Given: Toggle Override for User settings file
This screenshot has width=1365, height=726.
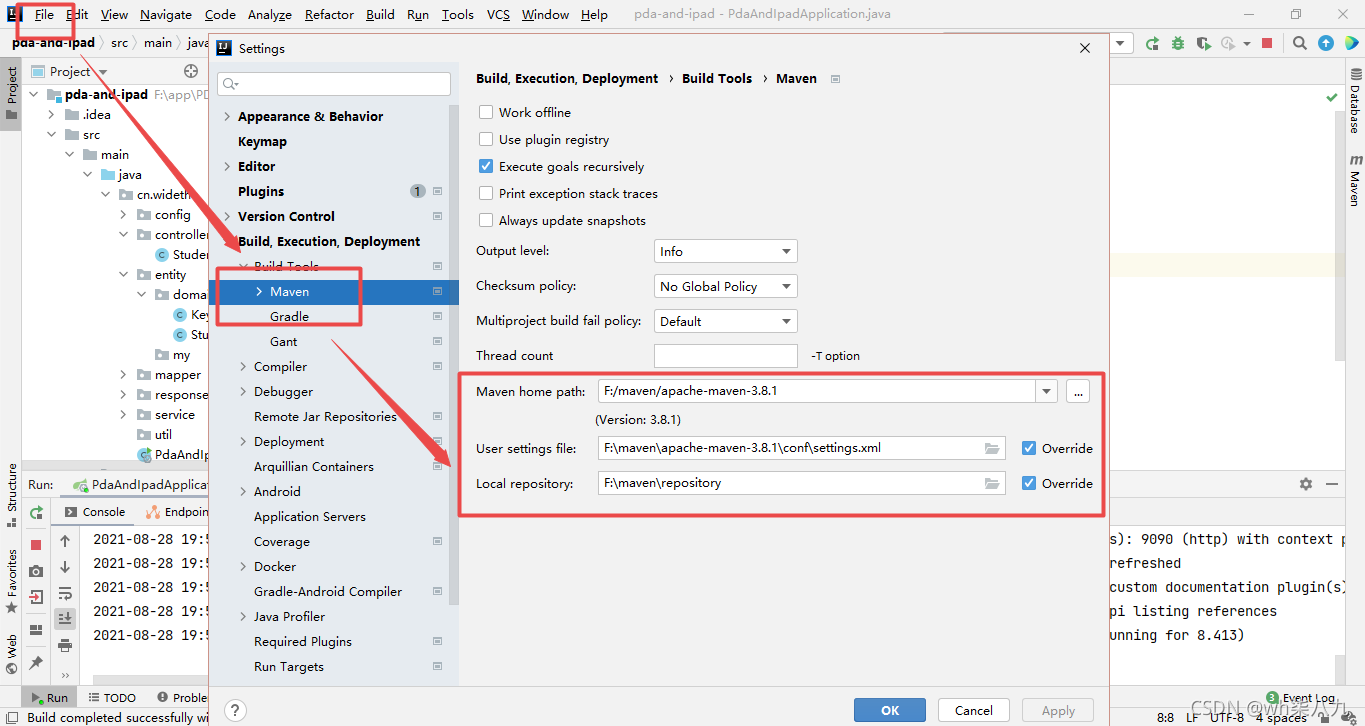Looking at the screenshot, I should click(x=1029, y=448).
